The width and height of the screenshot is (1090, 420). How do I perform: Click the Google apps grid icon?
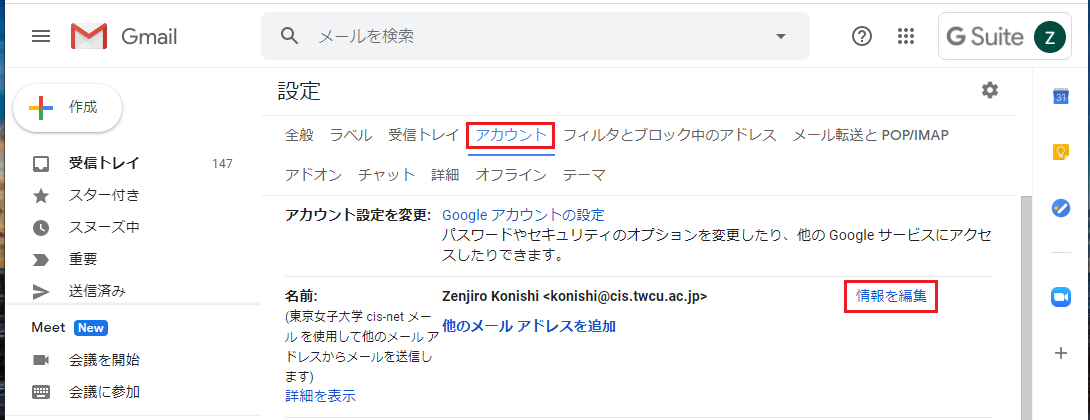coord(906,37)
